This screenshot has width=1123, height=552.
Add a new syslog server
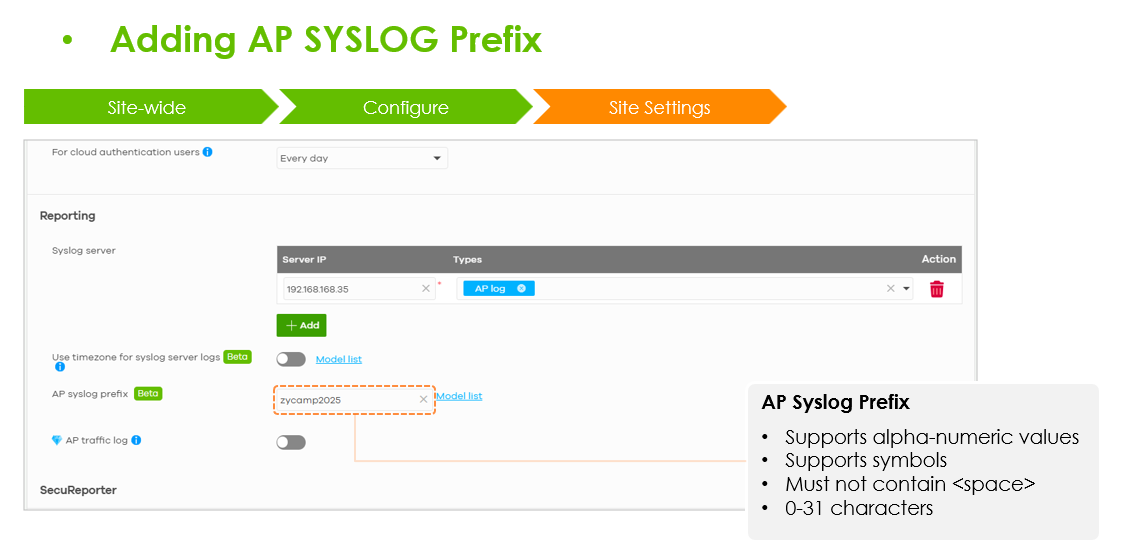click(x=301, y=325)
